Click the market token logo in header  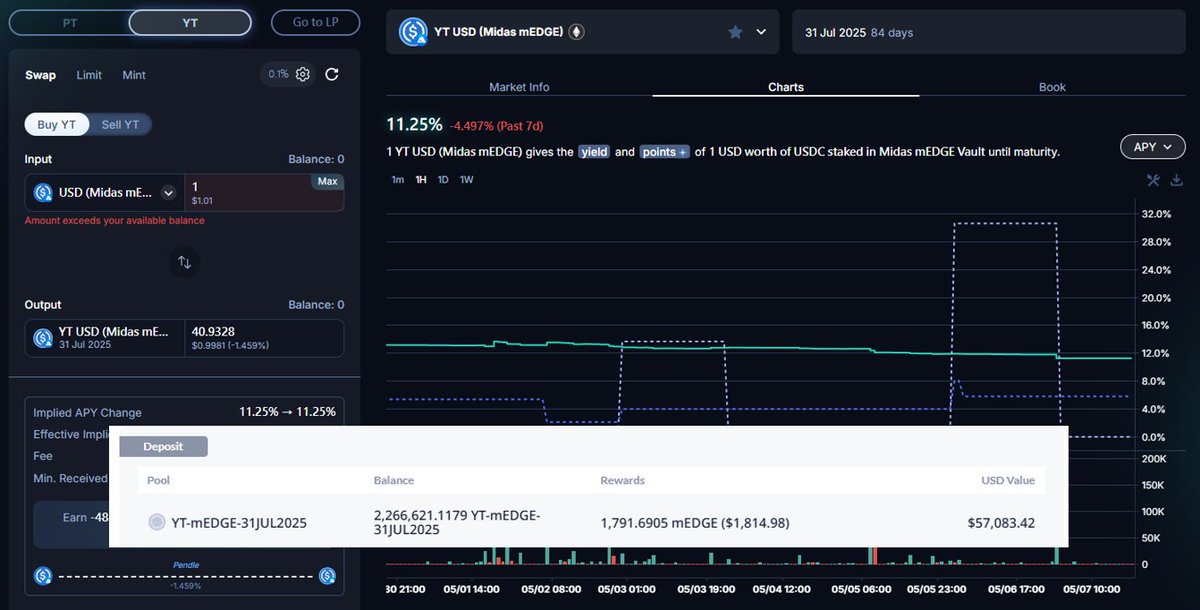413,32
